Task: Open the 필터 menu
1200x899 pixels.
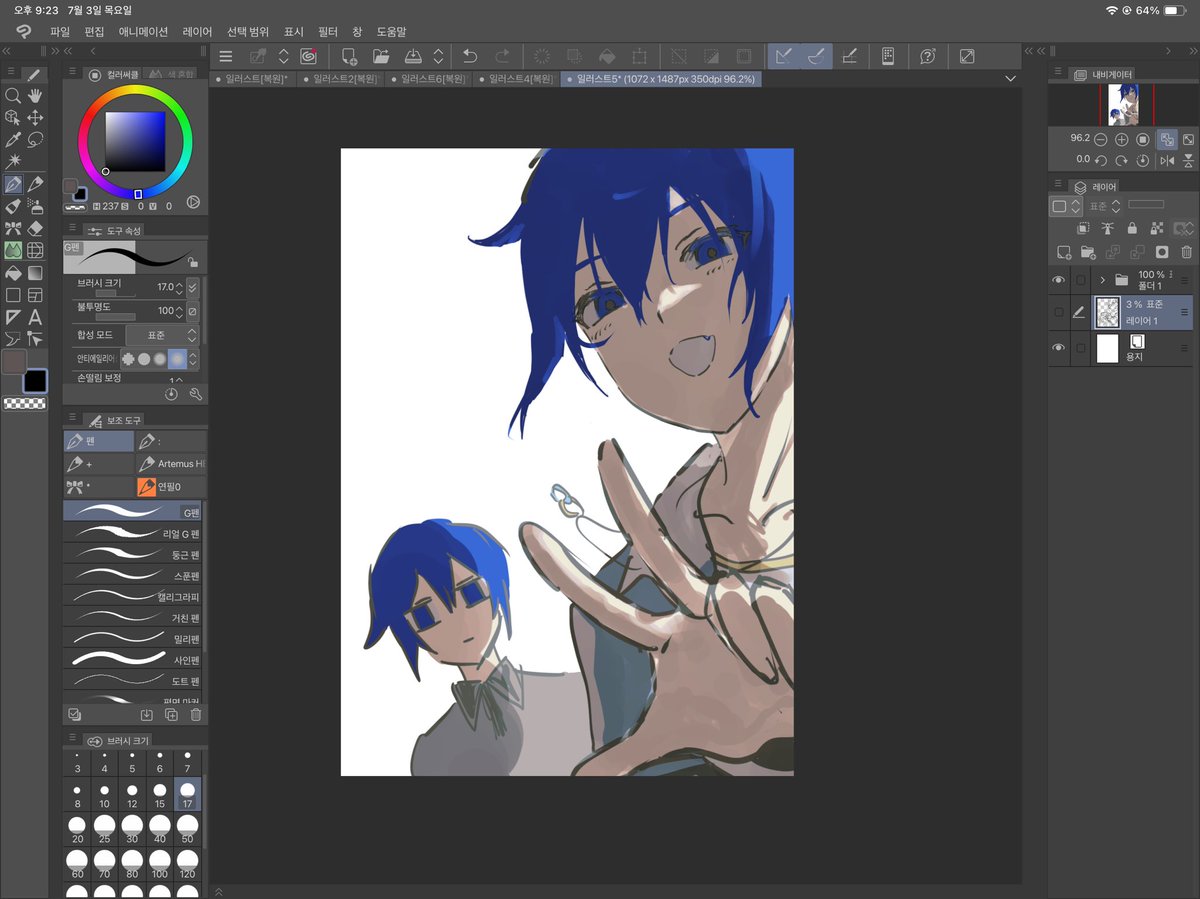Action: [x=328, y=32]
